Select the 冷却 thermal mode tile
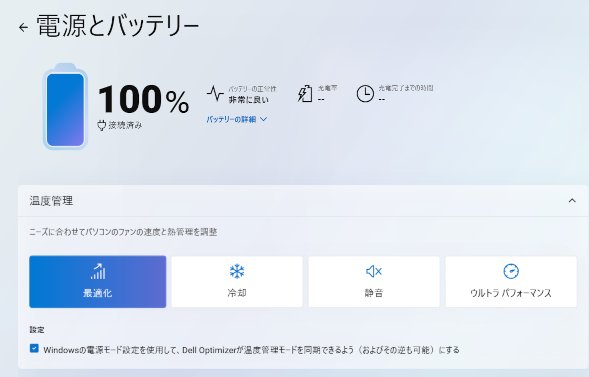 tap(237, 282)
